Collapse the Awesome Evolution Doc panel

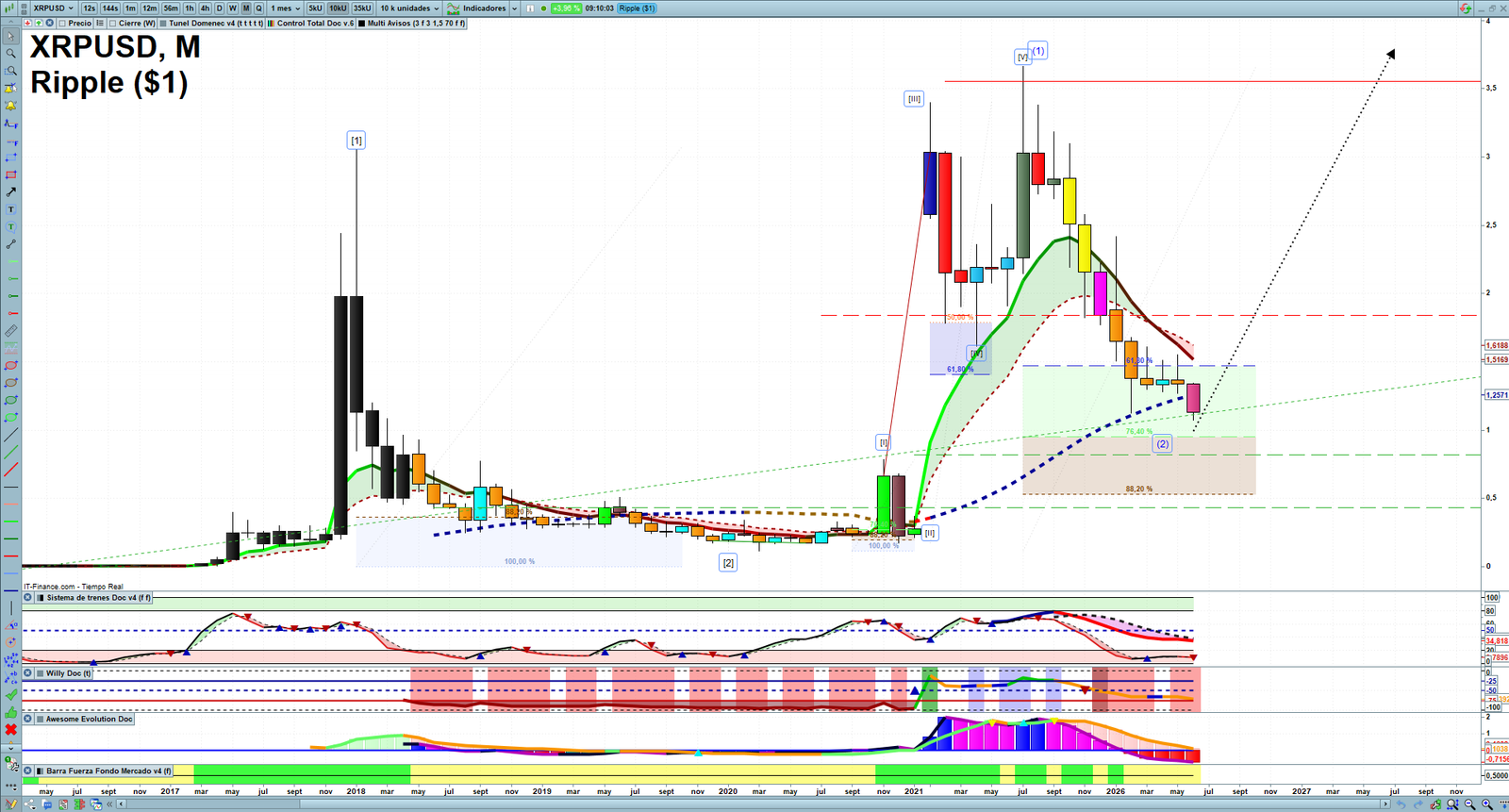click(x=27, y=719)
